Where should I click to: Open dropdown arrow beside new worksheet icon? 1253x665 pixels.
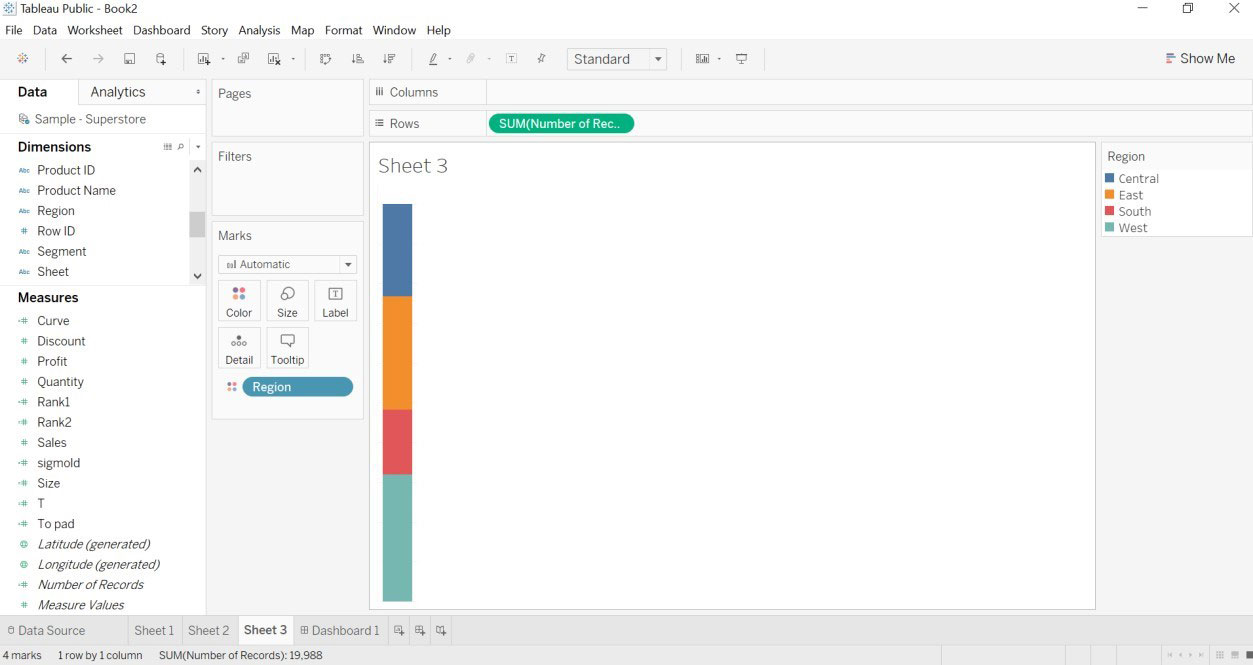223,59
